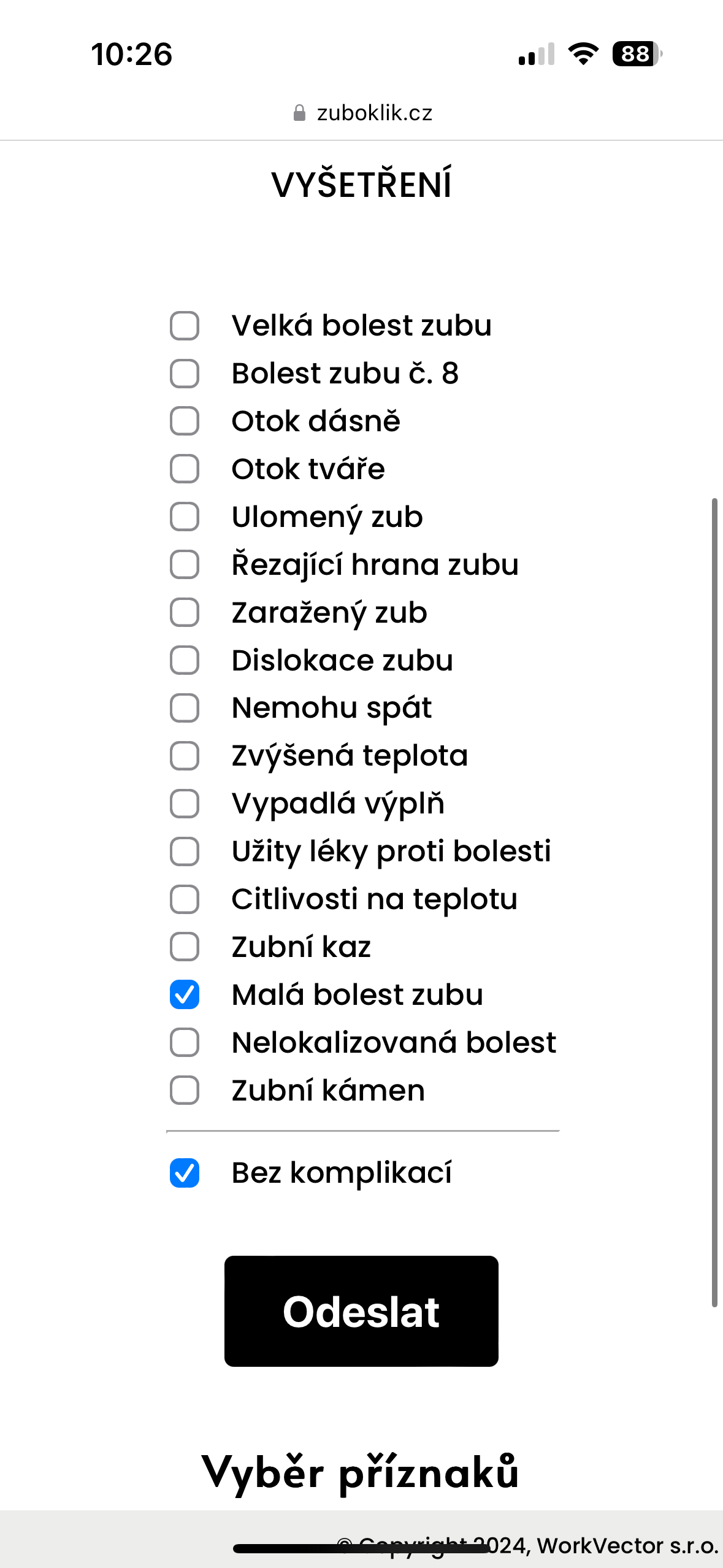Disable the Bez komplikací toggle
Image resolution: width=723 pixels, height=1568 pixels.
pos(184,1173)
